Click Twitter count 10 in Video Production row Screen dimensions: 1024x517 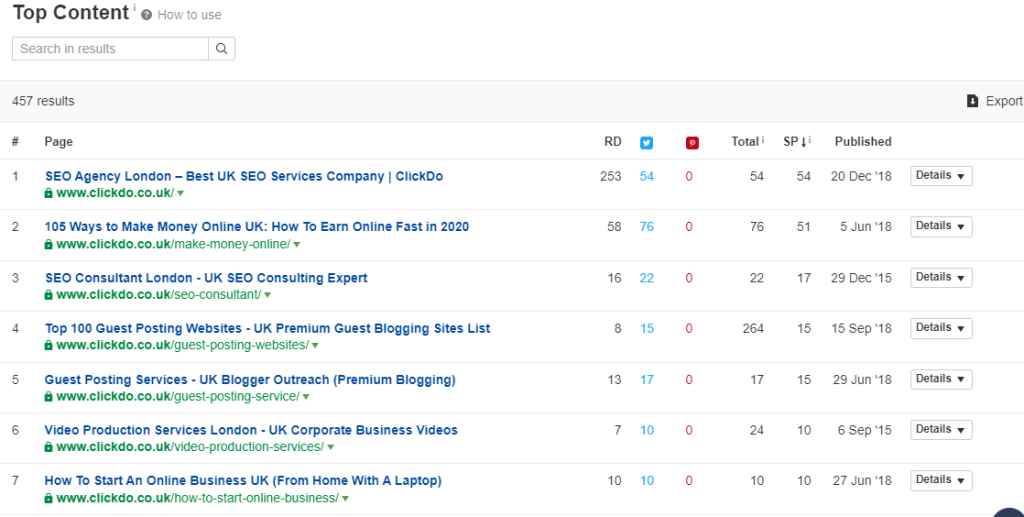pyautogui.click(x=647, y=430)
